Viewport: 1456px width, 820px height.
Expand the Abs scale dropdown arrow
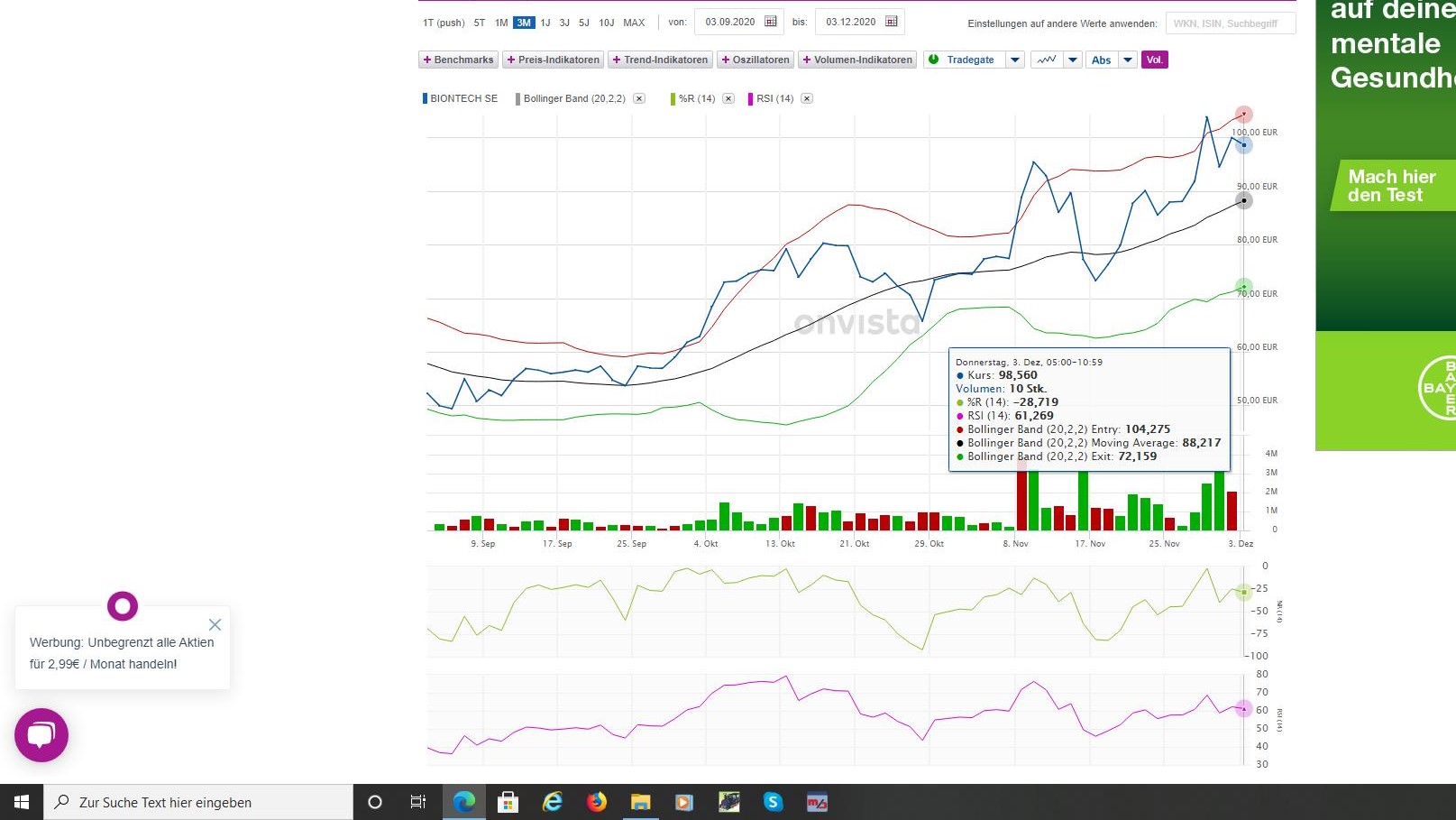pyautogui.click(x=1128, y=60)
